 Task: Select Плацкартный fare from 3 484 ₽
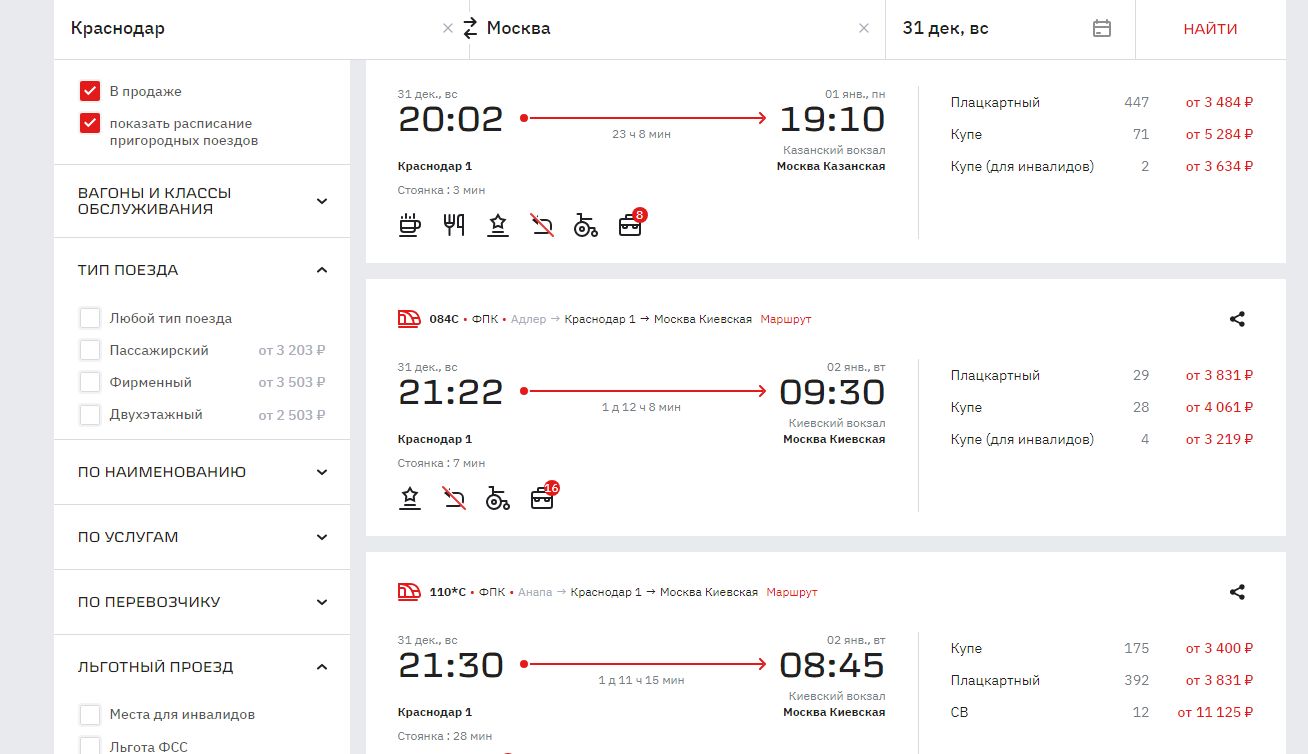1219,102
